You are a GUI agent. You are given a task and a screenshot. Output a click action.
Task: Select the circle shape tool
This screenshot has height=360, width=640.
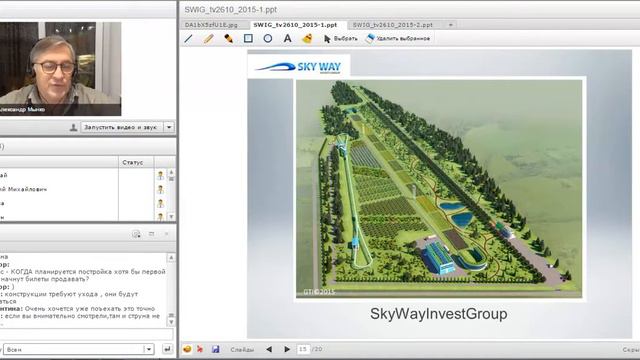(x=268, y=38)
